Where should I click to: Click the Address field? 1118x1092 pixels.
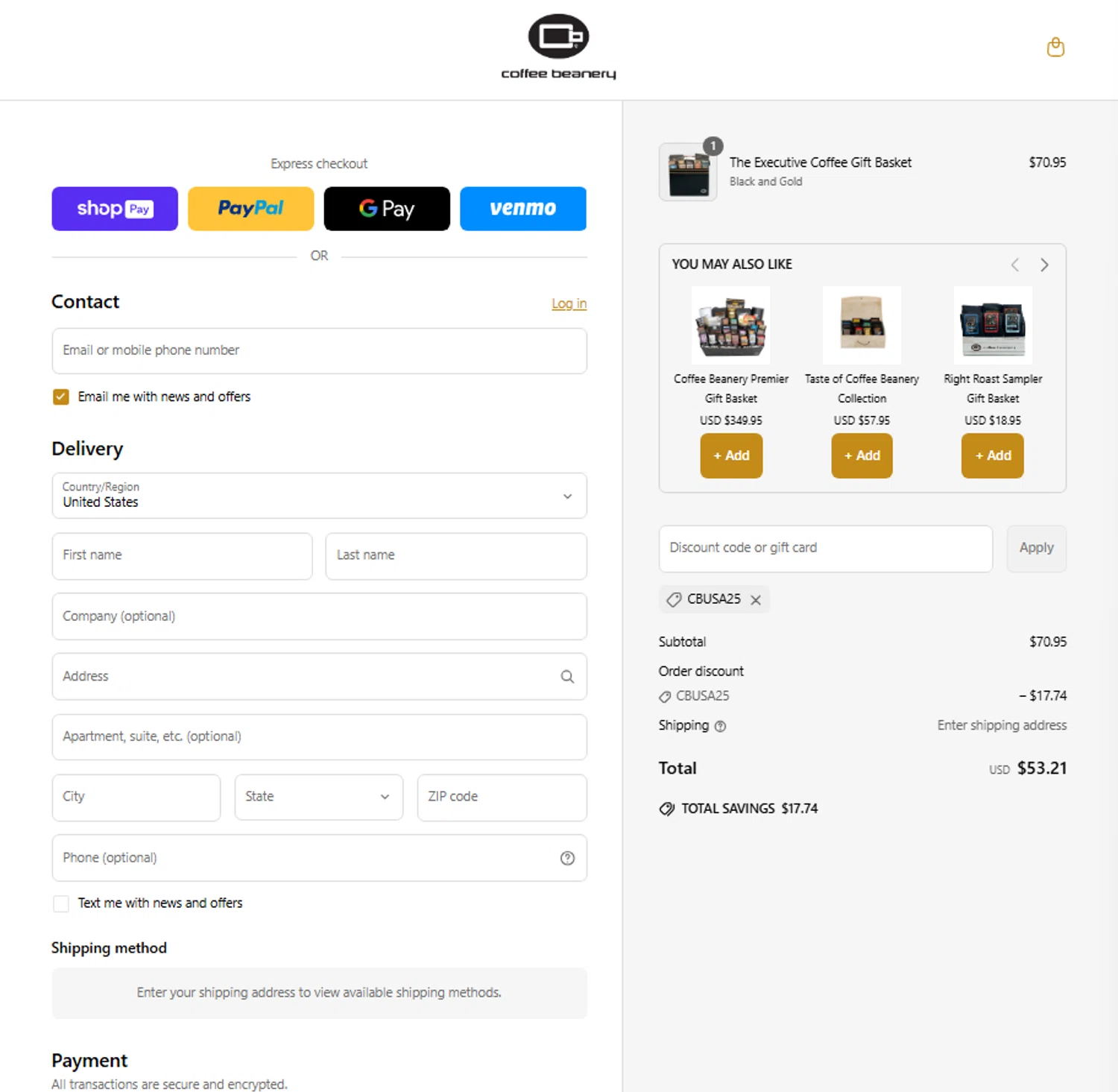(320, 677)
